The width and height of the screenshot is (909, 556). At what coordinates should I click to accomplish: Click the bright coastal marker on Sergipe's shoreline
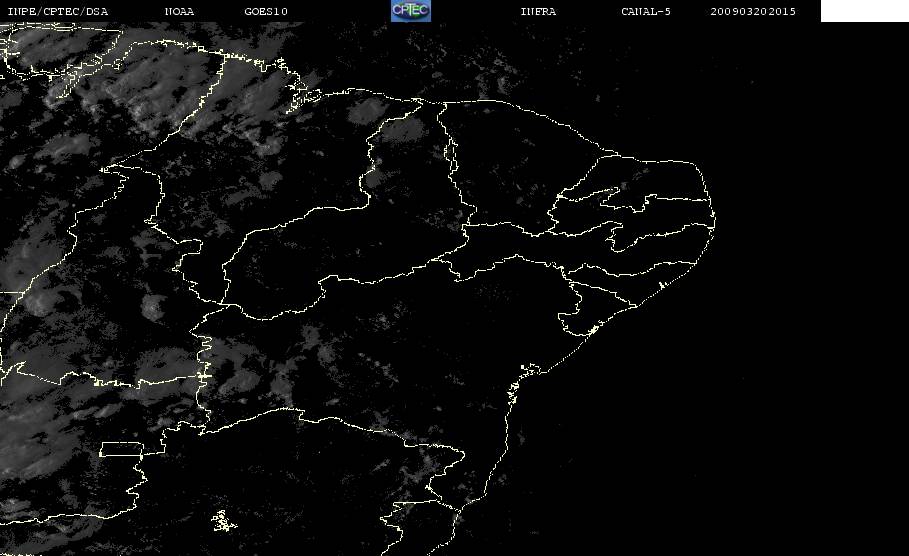click(593, 330)
